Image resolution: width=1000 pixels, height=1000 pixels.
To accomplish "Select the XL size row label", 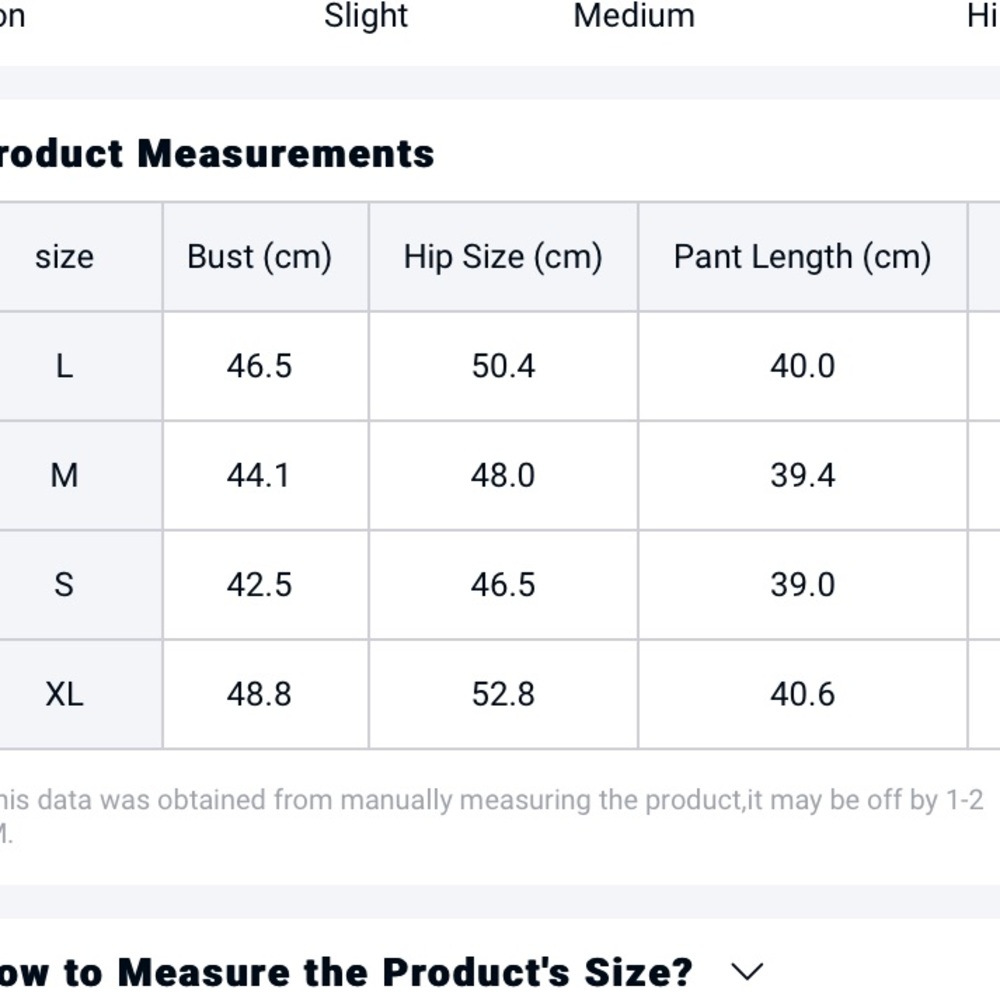I will point(64,694).
